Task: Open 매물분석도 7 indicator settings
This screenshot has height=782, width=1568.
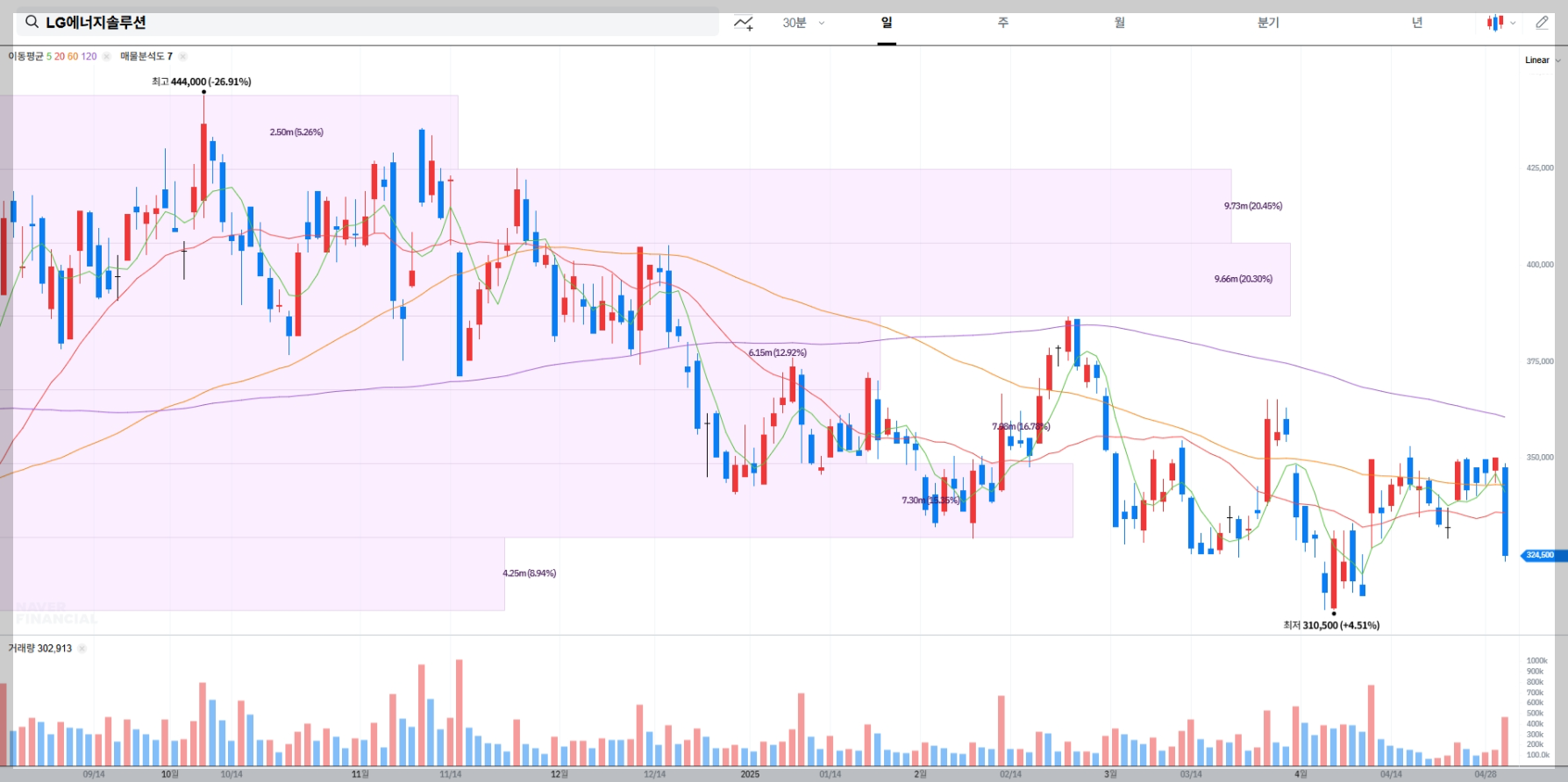Action: click(146, 56)
